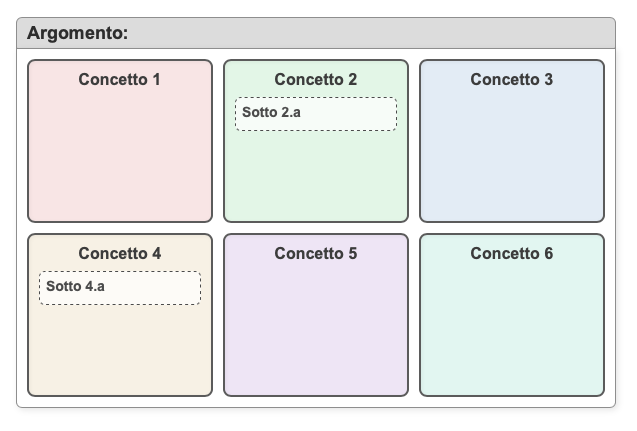This screenshot has height=431, width=637.
Task: Select the Concetto 4 title
Action: (119, 253)
